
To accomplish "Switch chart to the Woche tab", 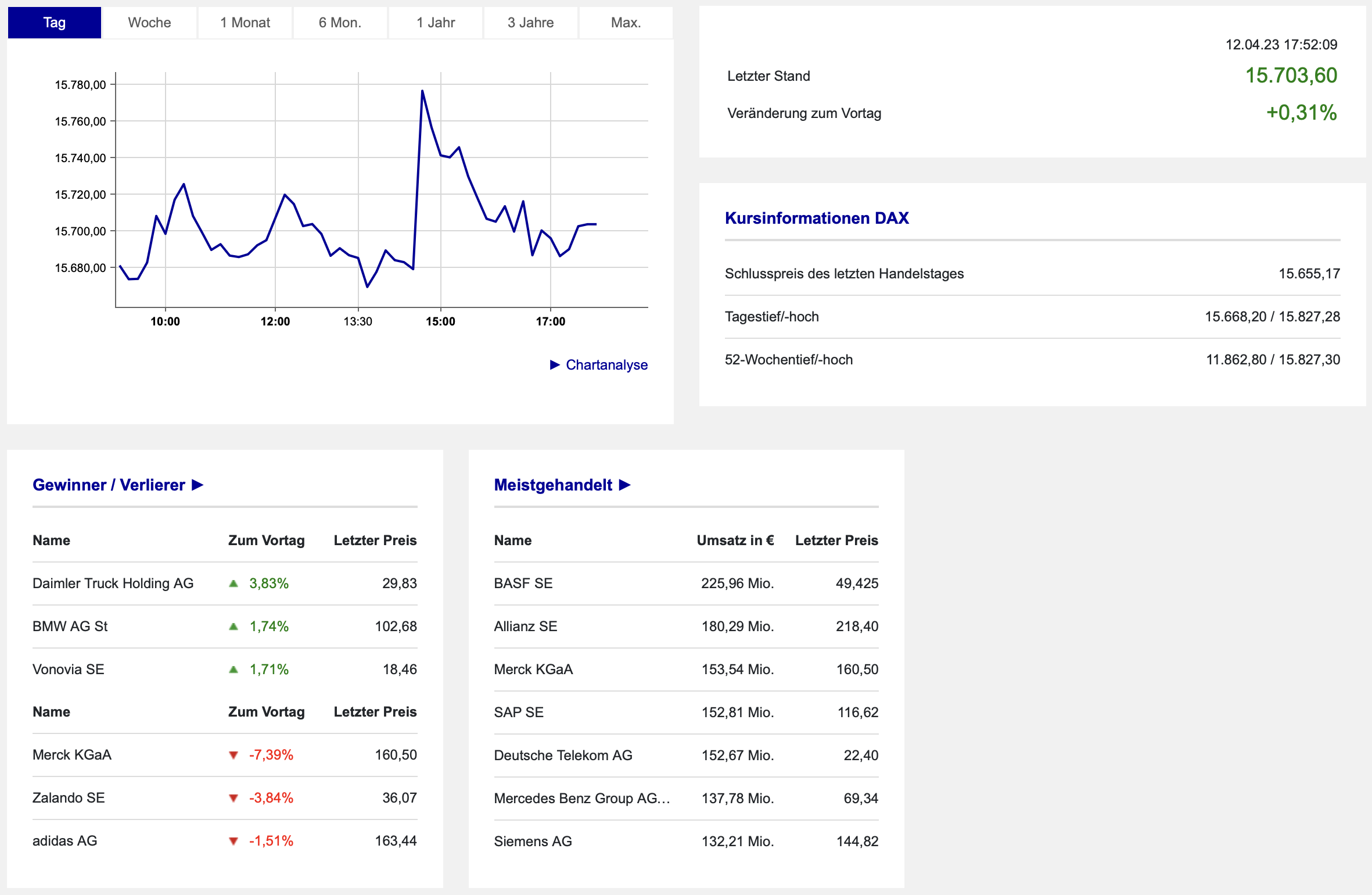I will (x=149, y=23).
